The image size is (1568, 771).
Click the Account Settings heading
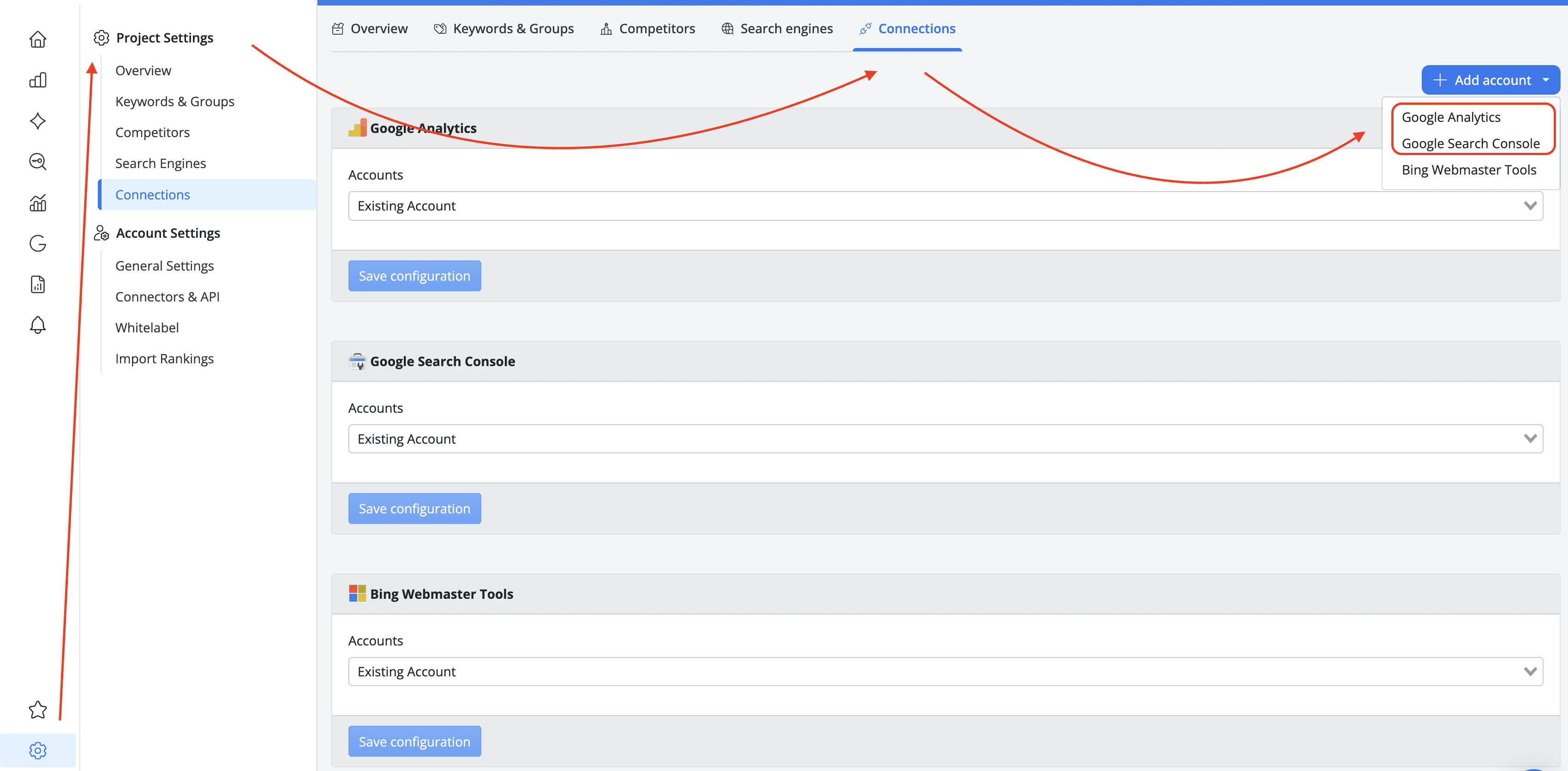tap(168, 233)
